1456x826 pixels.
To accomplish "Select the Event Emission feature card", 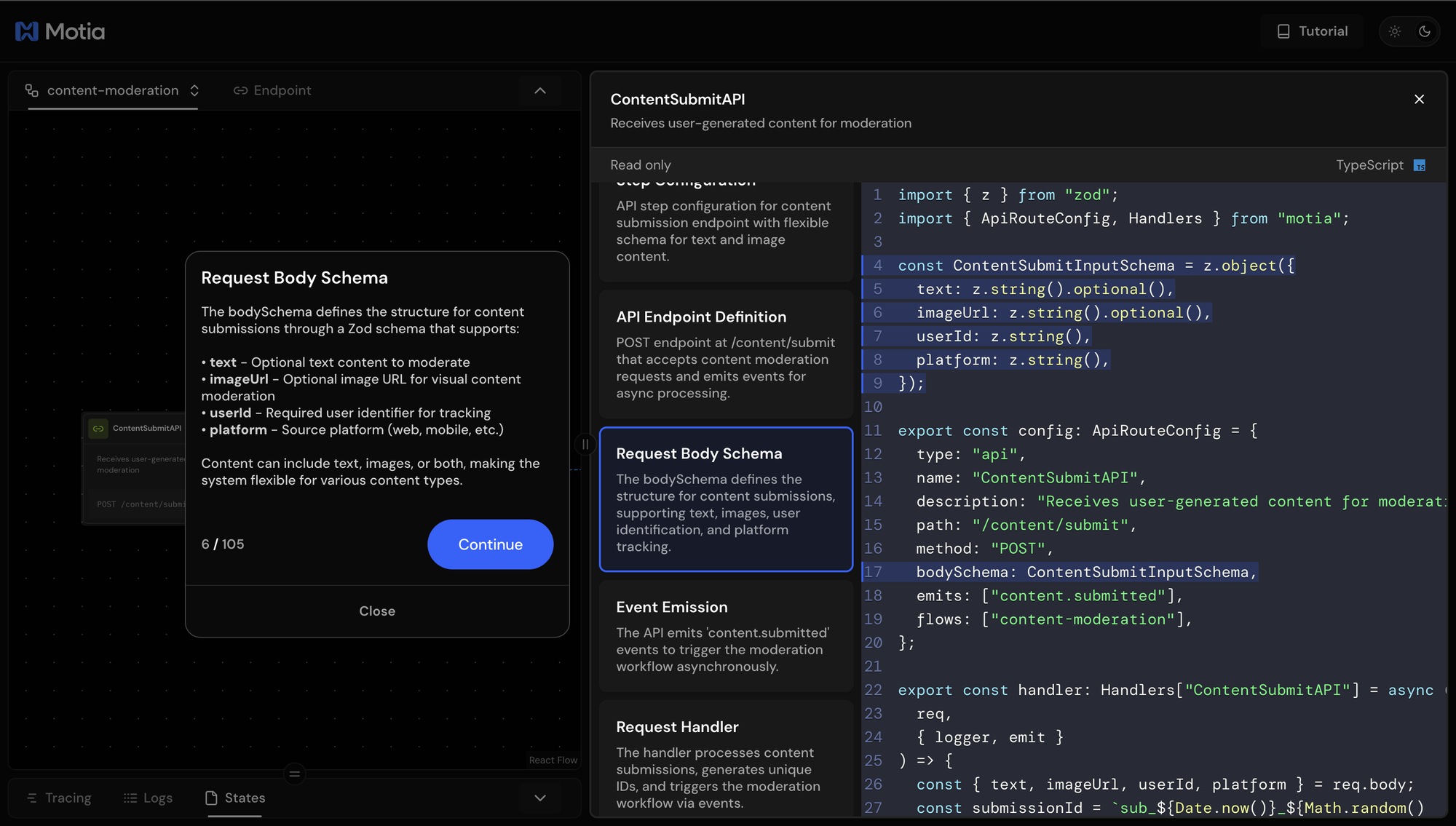I will coord(725,635).
